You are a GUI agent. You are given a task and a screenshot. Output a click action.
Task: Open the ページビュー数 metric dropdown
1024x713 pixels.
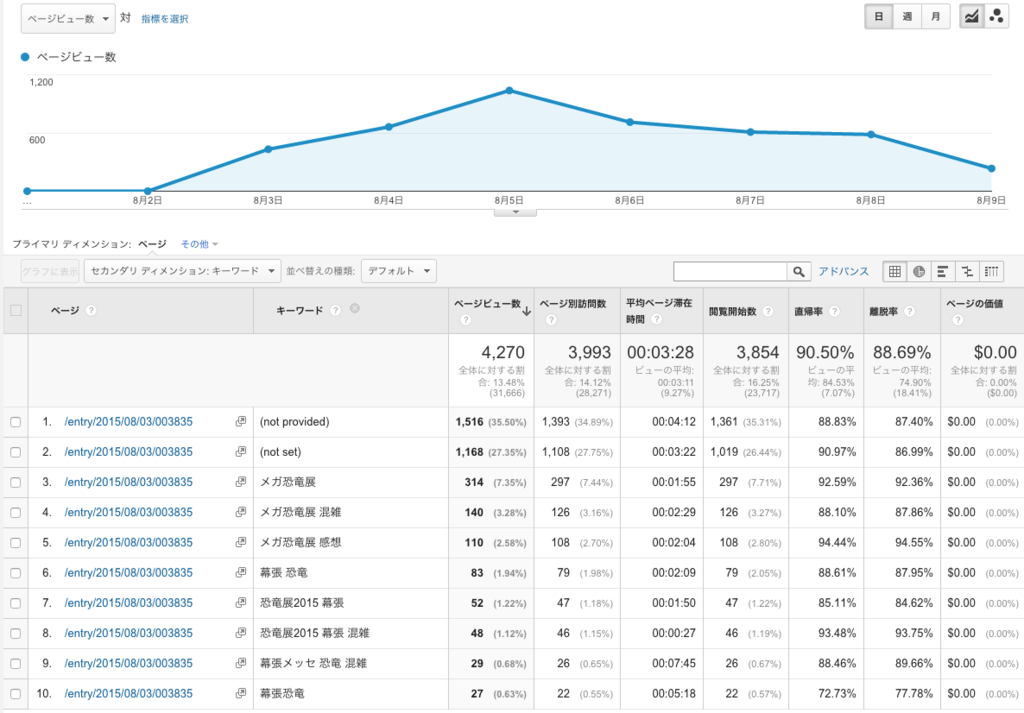point(68,18)
